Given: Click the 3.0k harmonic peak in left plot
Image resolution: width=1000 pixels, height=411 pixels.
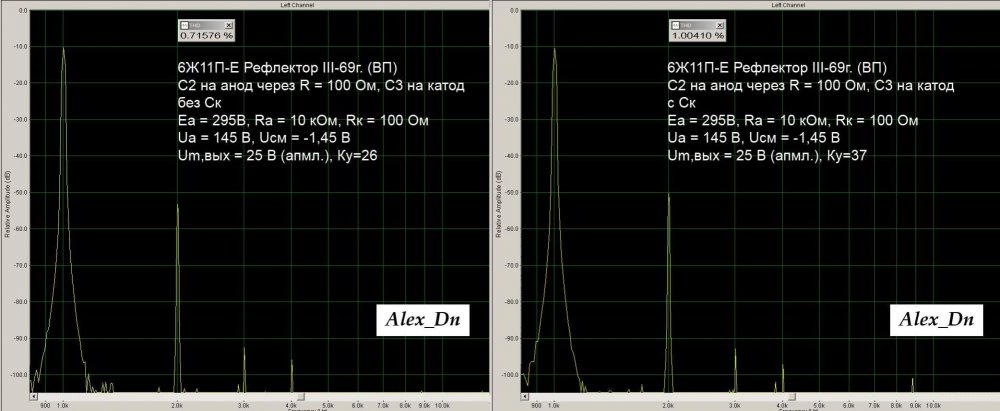Looking at the screenshot, I should click(245, 350).
